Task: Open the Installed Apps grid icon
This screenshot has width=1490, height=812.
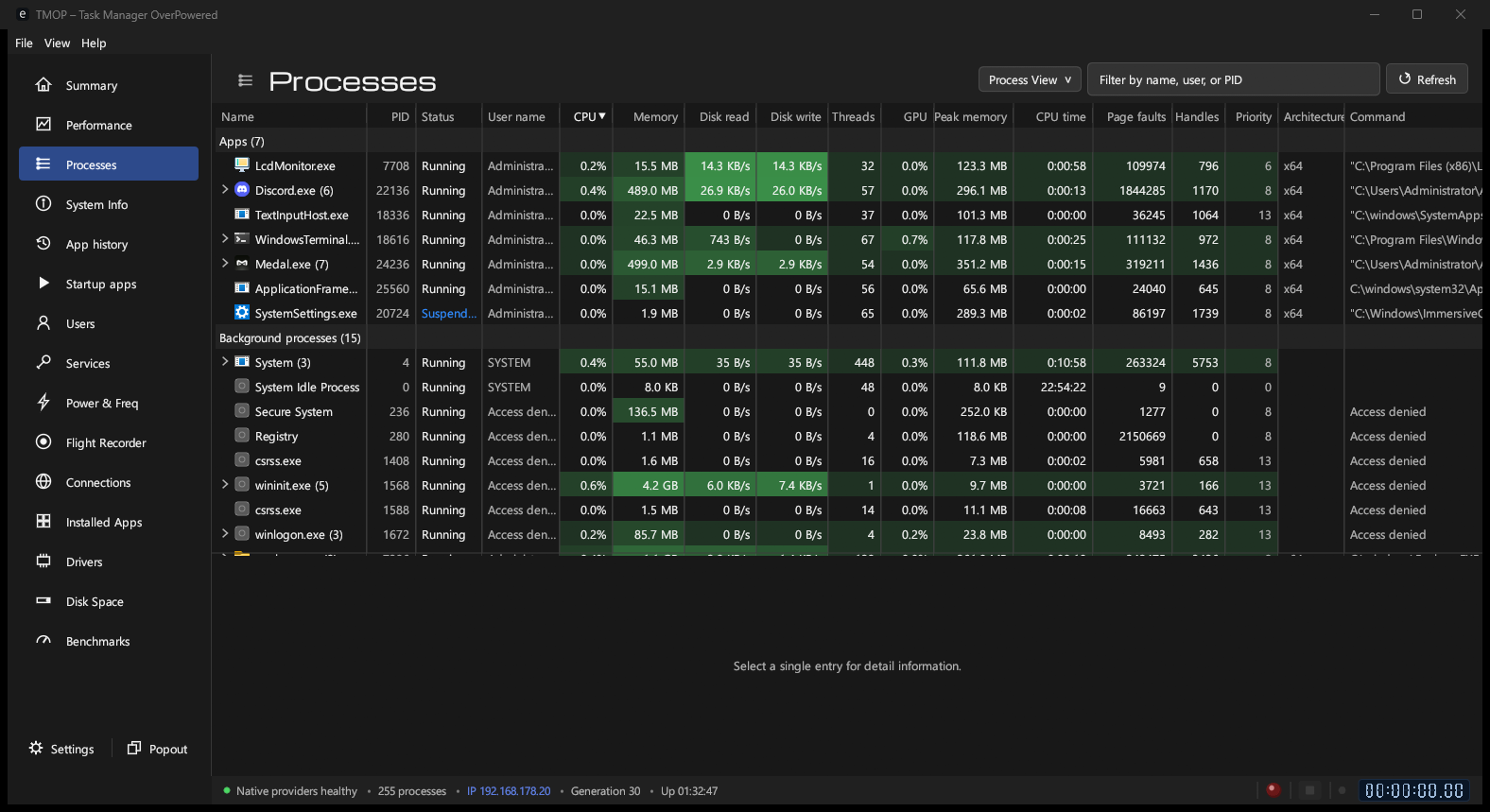Action: tap(43, 522)
